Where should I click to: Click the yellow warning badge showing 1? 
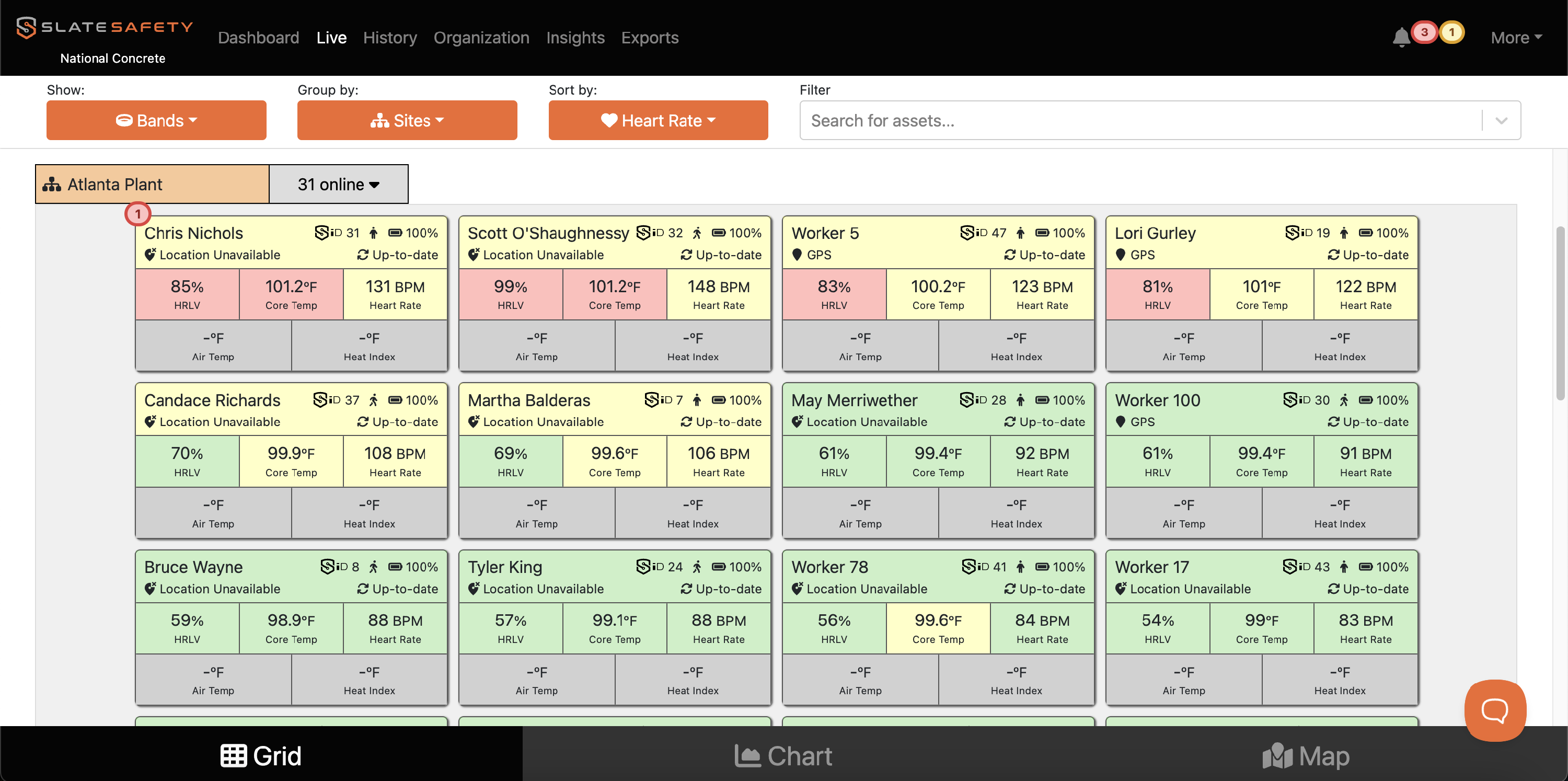(x=1452, y=32)
